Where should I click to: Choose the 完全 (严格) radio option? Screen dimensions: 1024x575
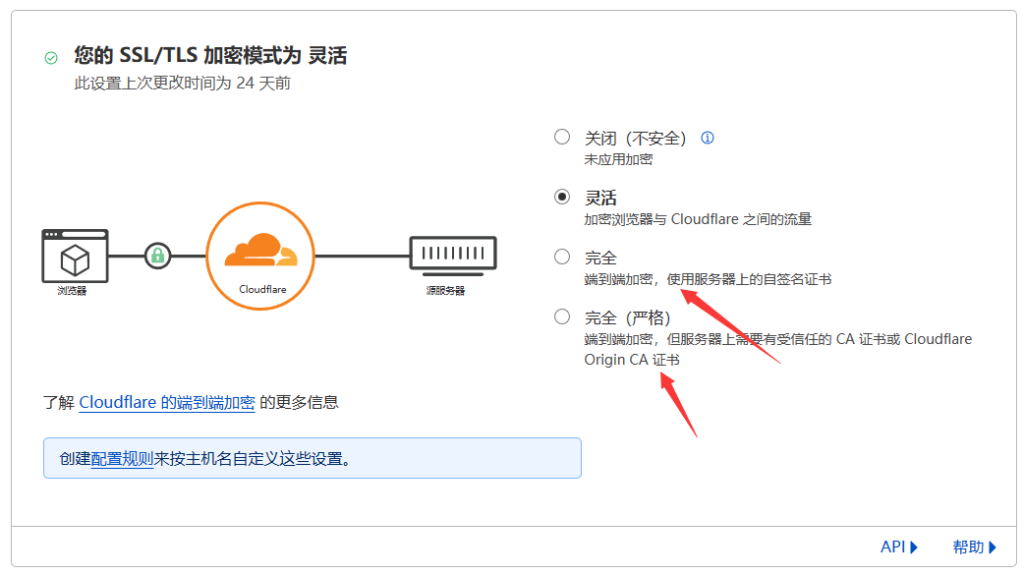[x=562, y=317]
